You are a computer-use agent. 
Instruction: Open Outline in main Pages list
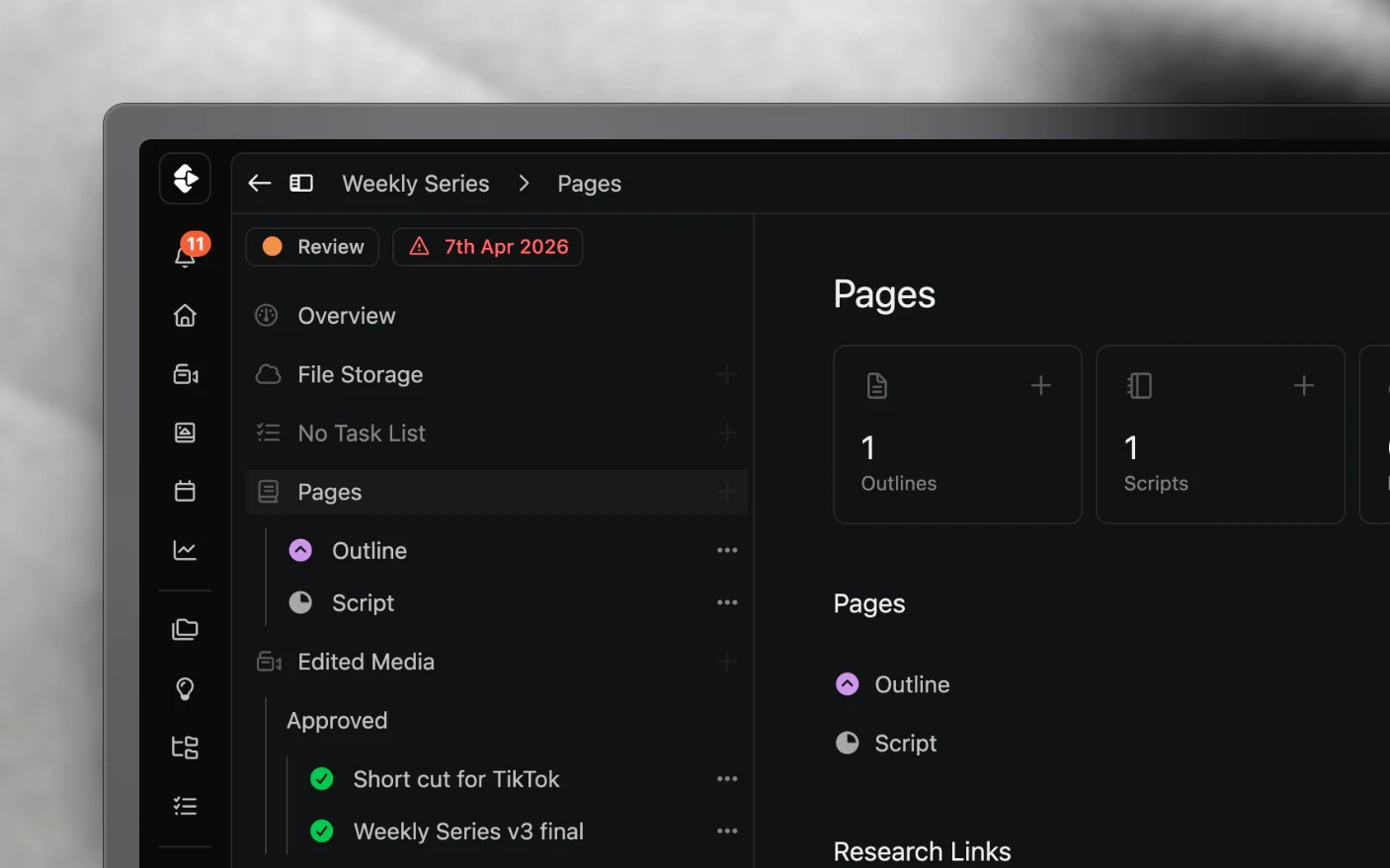[912, 684]
